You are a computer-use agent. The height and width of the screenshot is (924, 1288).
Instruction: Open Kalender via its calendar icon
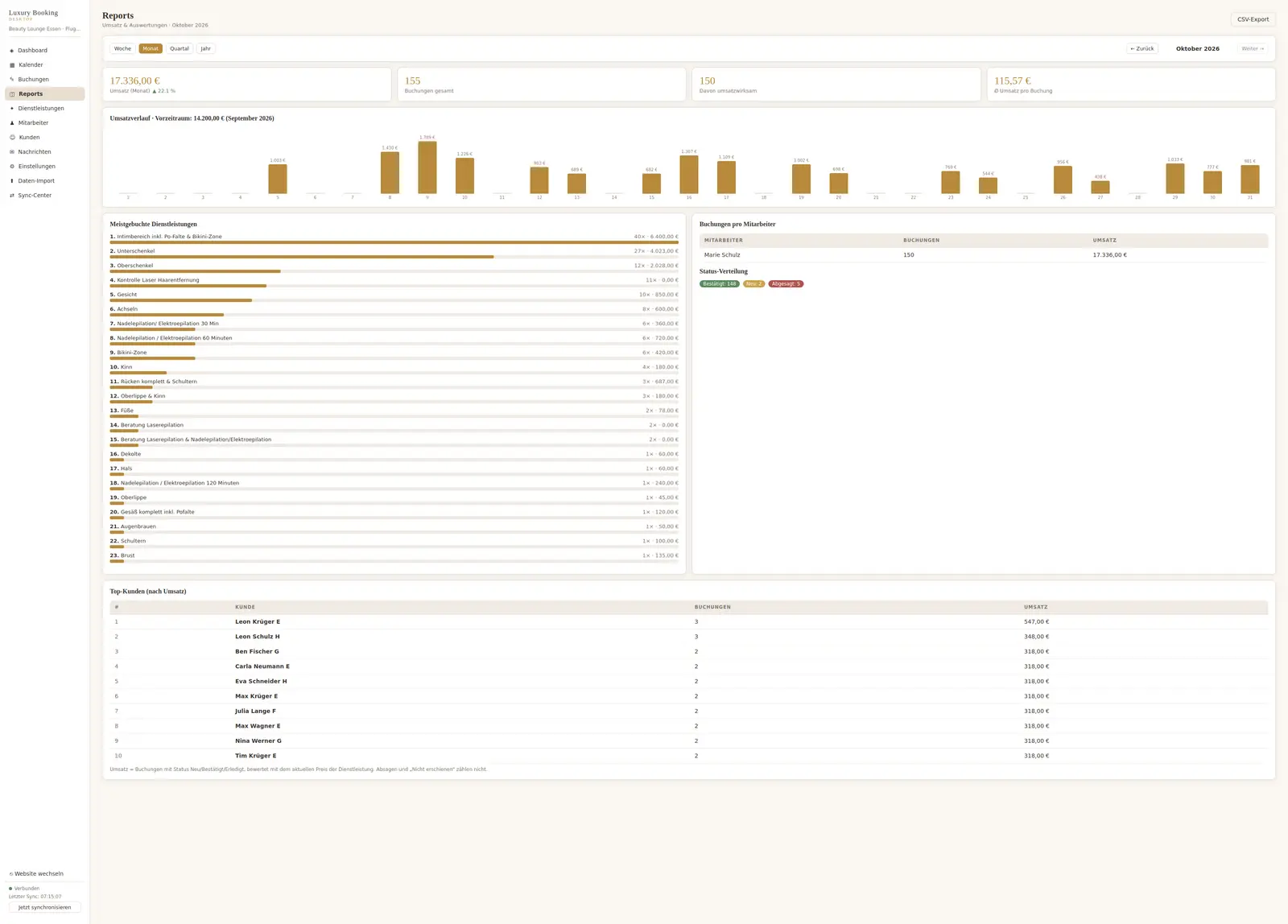pos(12,65)
